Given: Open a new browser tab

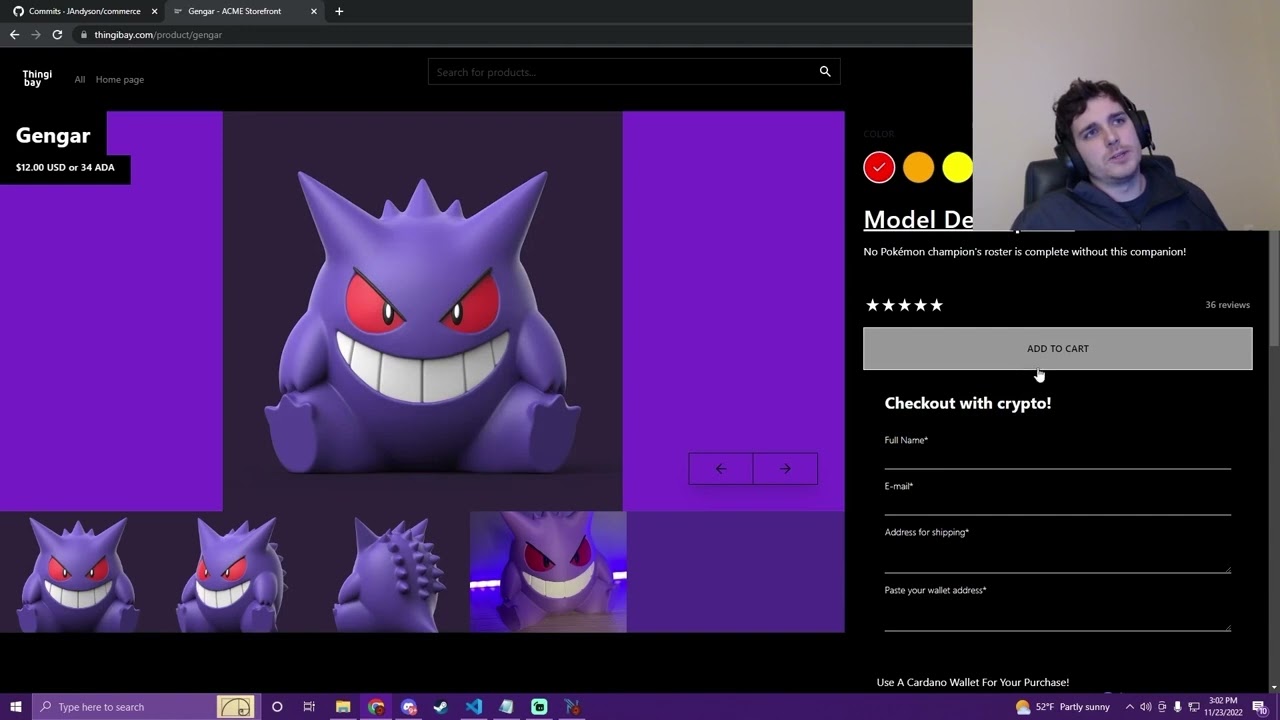Looking at the screenshot, I should click(x=339, y=11).
